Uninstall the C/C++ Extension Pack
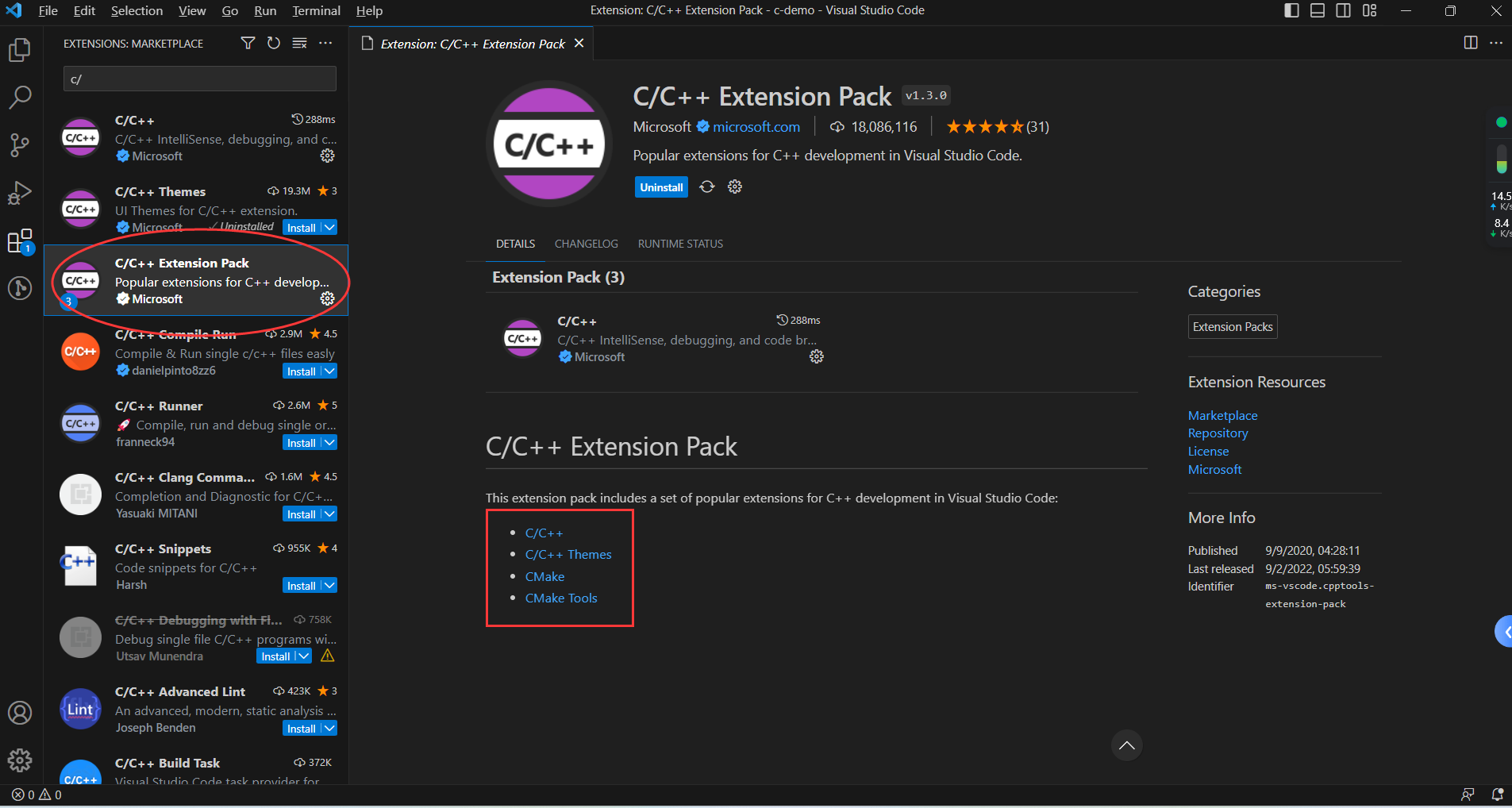Viewport: 1512px width, 808px height. 661,187
